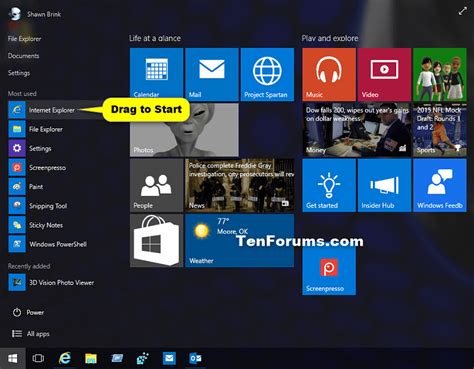Open the Calendar tile

point(156,74)
